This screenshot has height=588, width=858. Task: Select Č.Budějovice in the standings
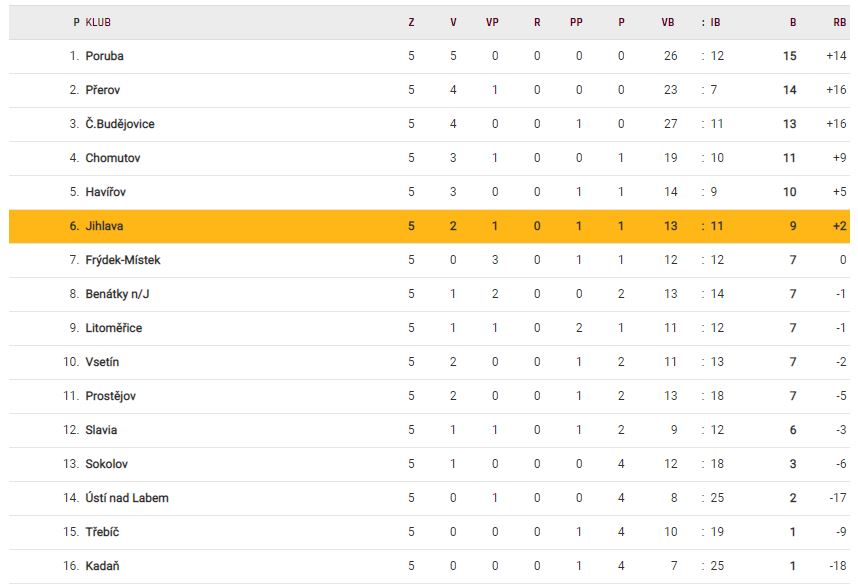(x=120, y=124)
